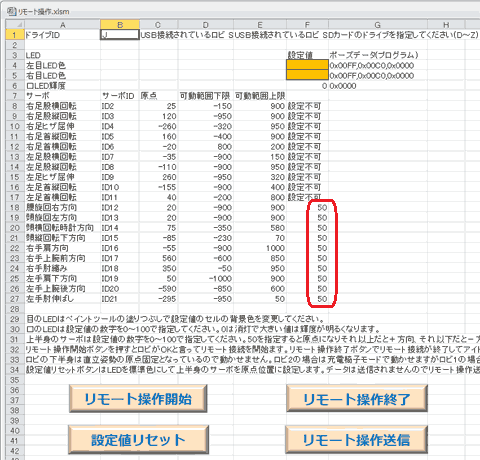Click the 設定不可 cell for 右足股横回転
480x460 pixels.
[x=307, y=106]
